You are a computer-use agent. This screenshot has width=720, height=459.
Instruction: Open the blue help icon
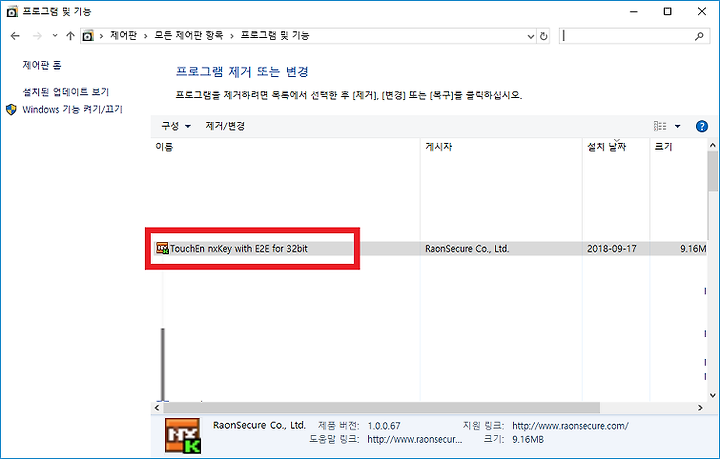point(702,126)
